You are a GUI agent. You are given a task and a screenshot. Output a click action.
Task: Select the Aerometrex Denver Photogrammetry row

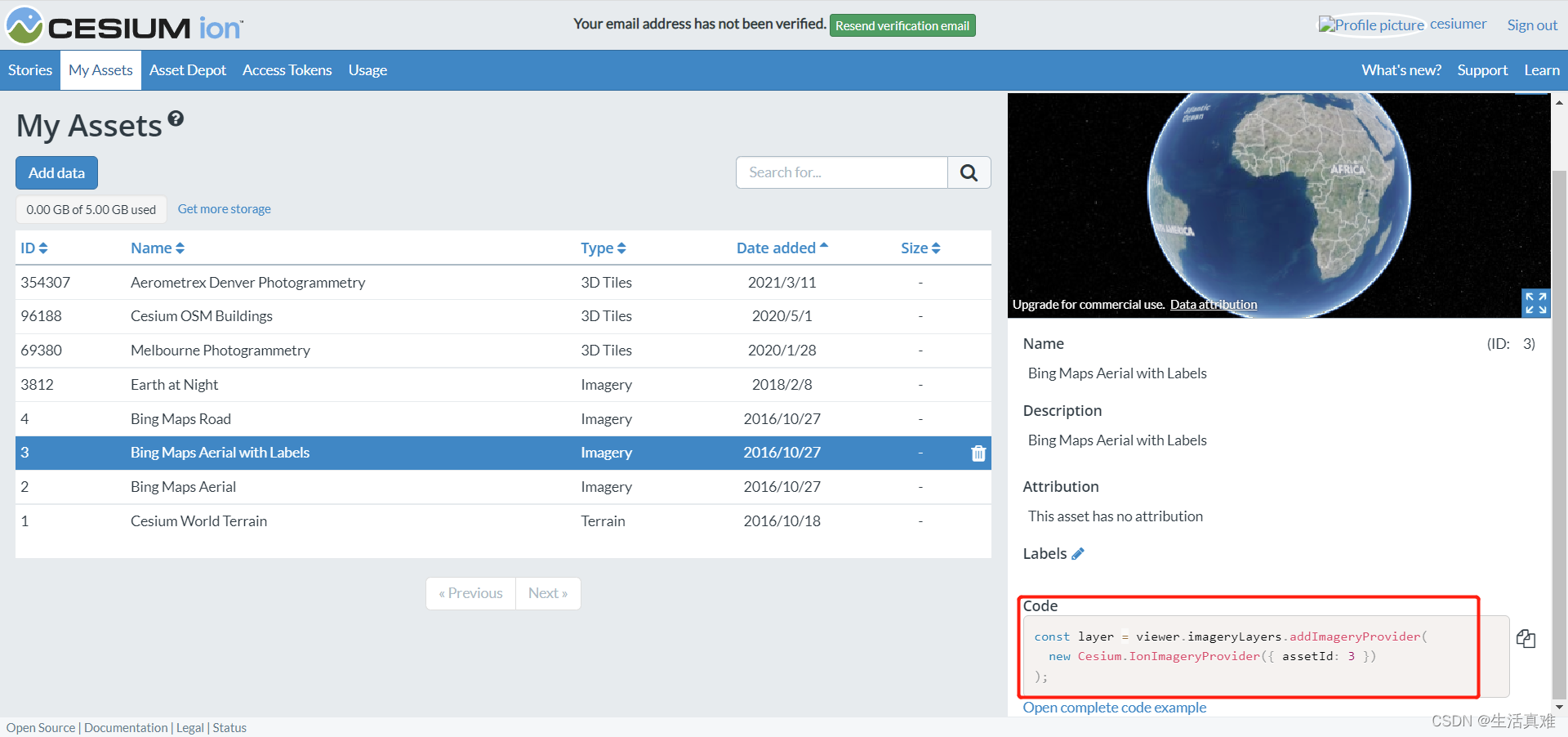tap(503, 283)
